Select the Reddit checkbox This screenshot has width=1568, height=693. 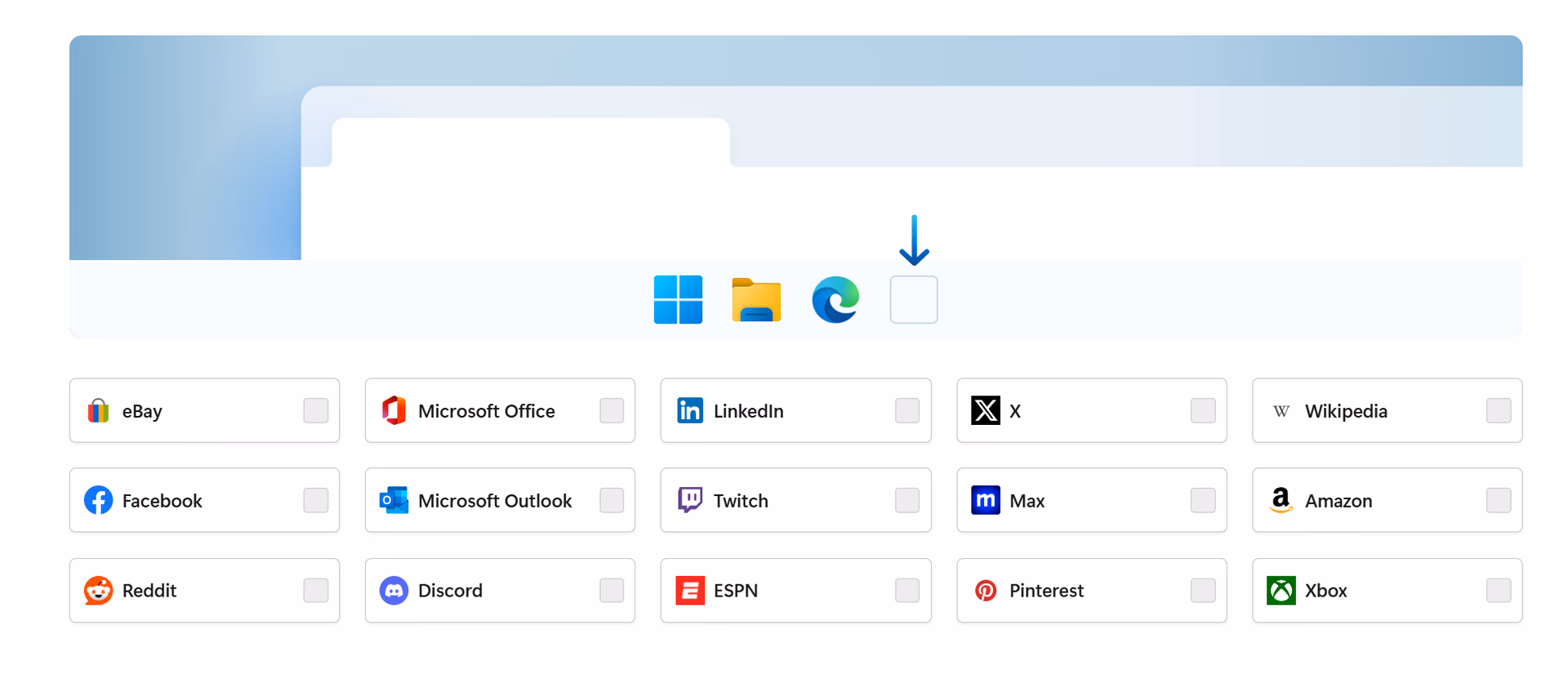pos(316,590)
